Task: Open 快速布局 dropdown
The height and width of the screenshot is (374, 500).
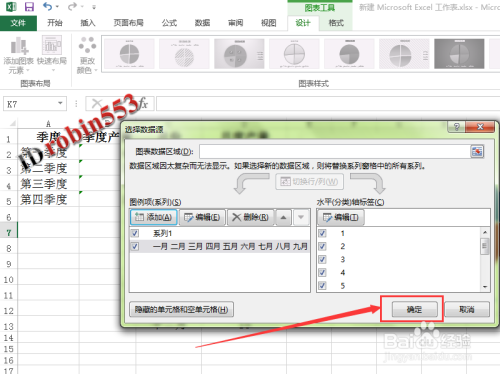Action: [x=52, y=55]
